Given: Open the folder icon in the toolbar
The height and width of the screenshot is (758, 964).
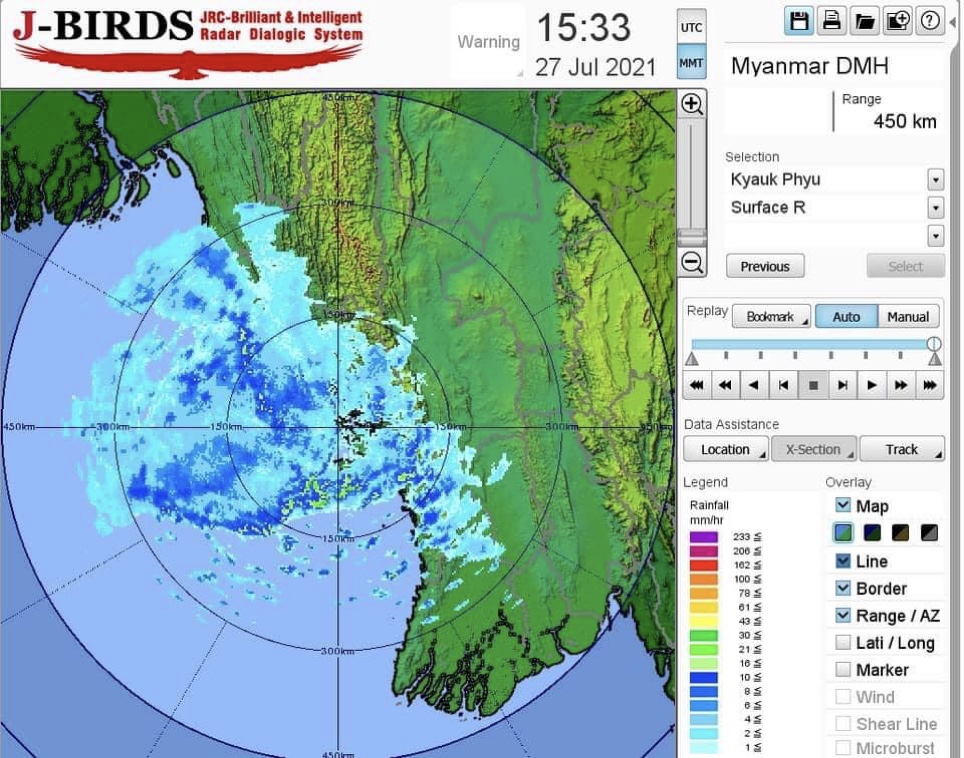Looking at the screenshot, I should 864,21.
